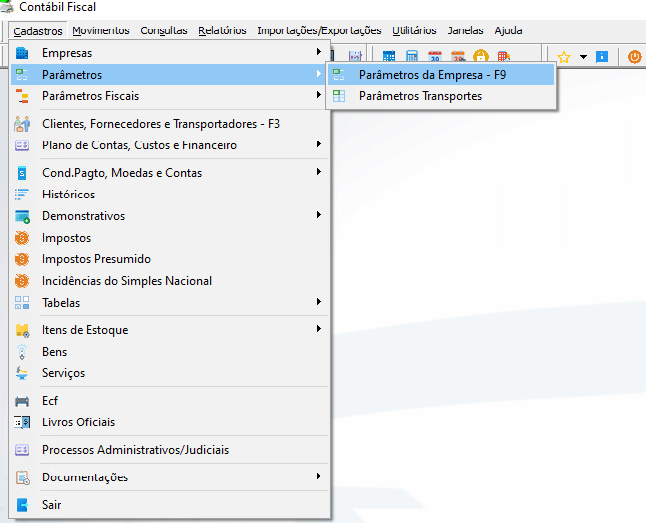Expand the Documentações submenu arrow
The height and width of the screenshot is (523, 646).
click(318, 476)
